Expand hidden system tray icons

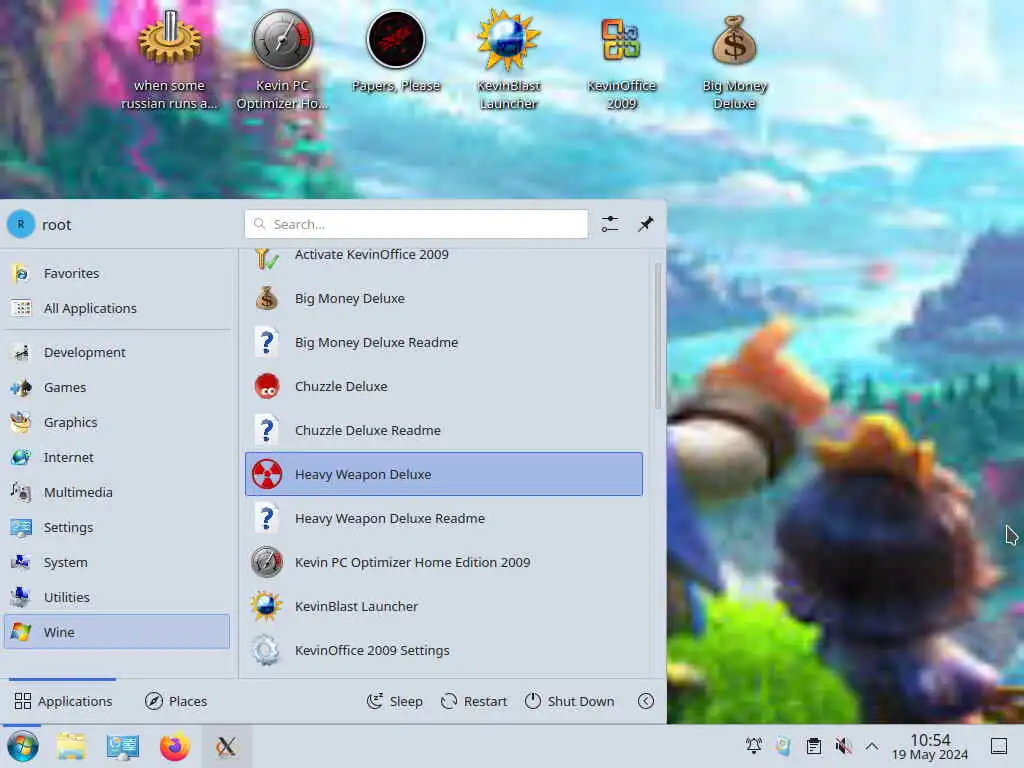(x=872, y=745)
